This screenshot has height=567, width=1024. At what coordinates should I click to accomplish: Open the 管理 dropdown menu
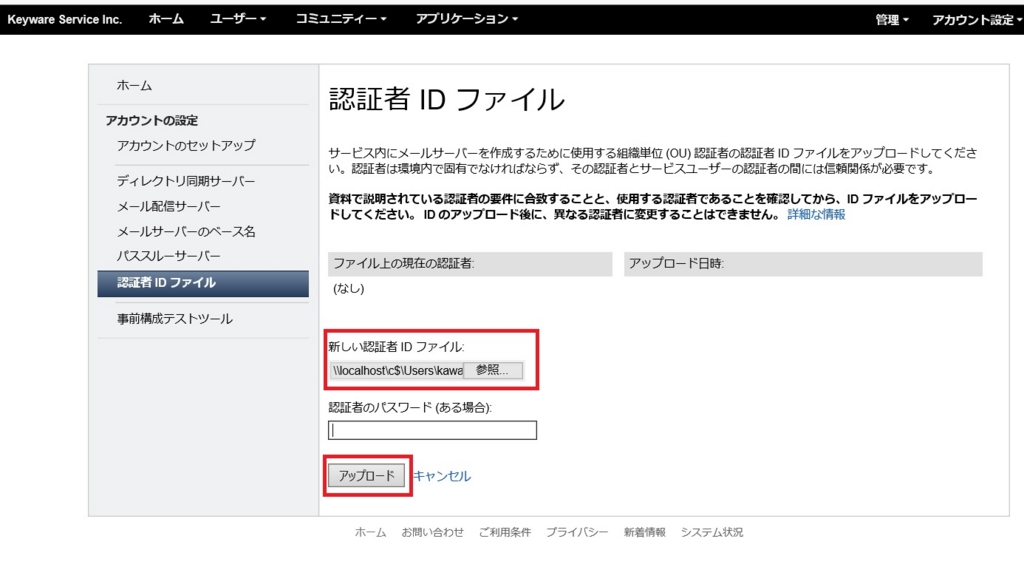(x=891, y=20)
